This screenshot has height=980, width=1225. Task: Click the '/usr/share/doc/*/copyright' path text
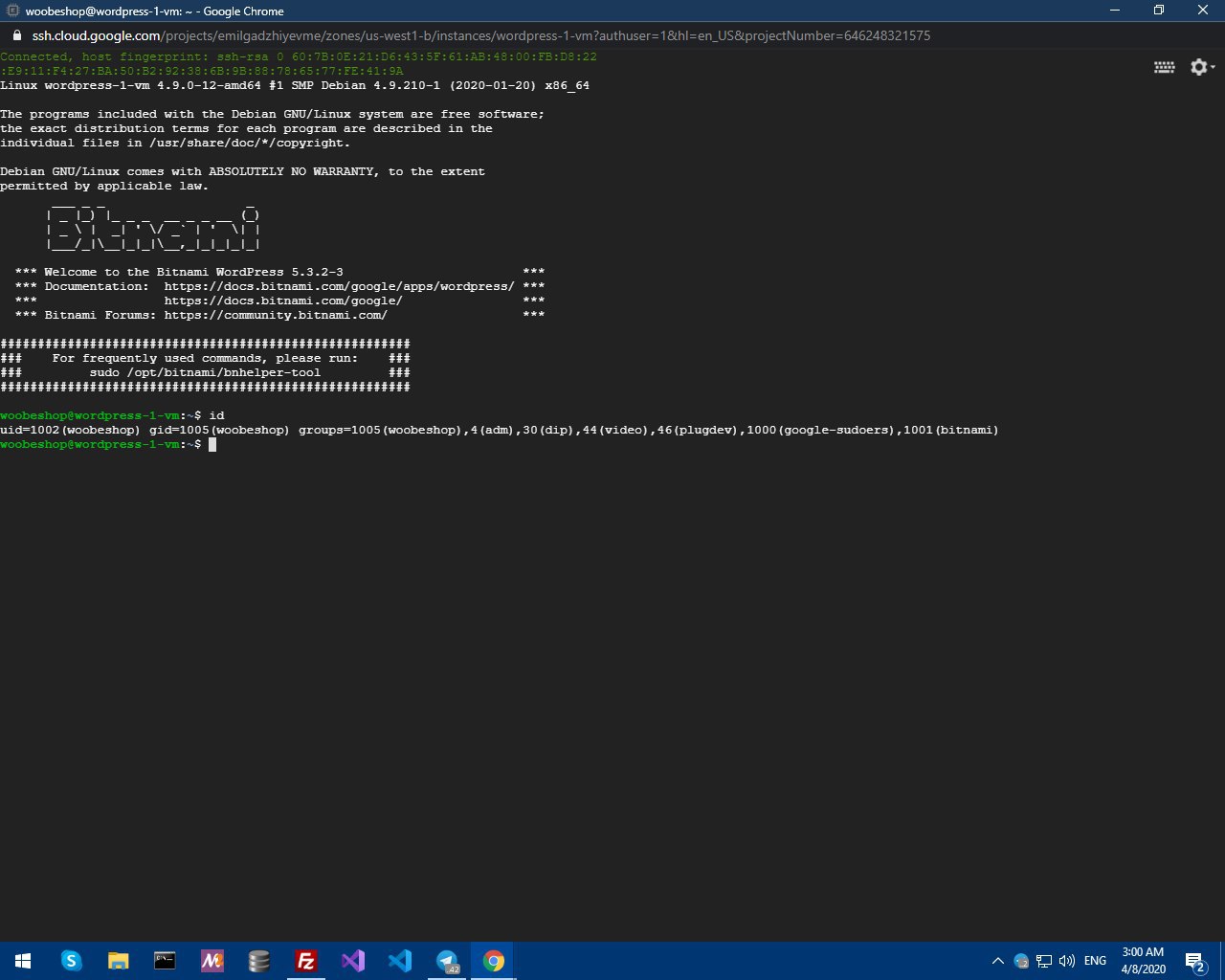tap(250, 143)
